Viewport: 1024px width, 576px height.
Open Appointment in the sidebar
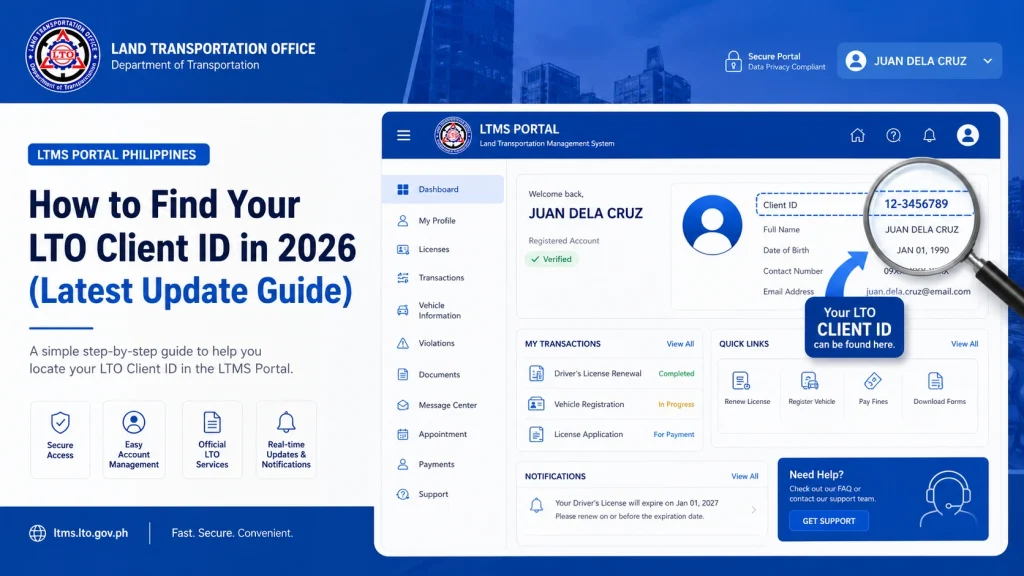click(x=443, y=434)
